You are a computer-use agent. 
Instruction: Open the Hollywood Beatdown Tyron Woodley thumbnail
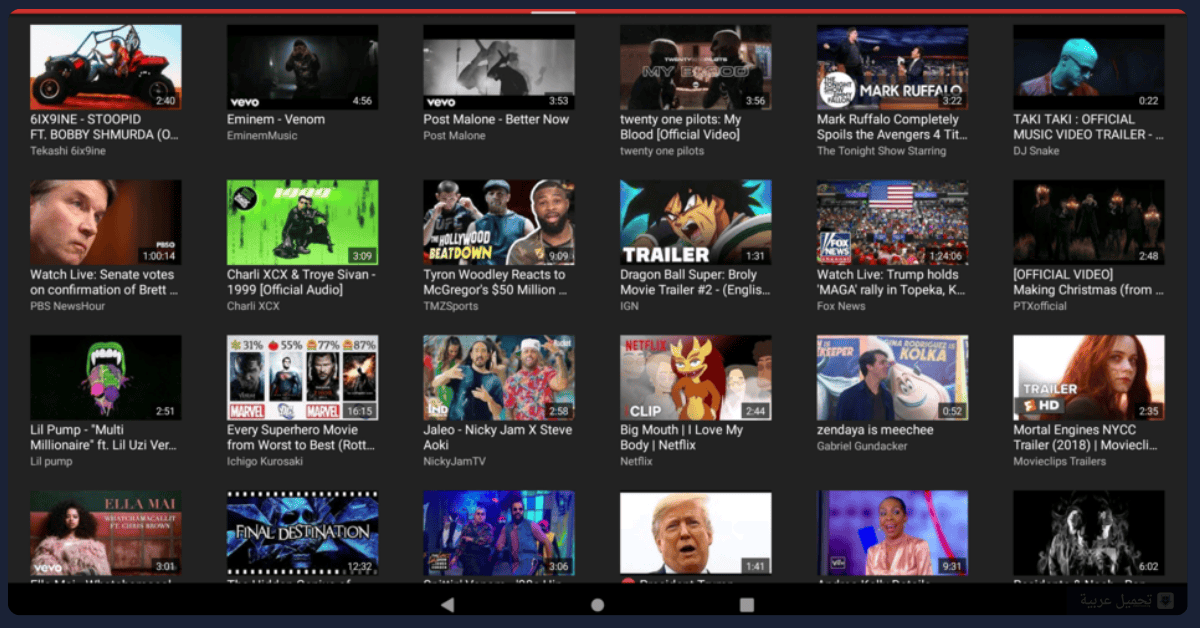[499, 222]
